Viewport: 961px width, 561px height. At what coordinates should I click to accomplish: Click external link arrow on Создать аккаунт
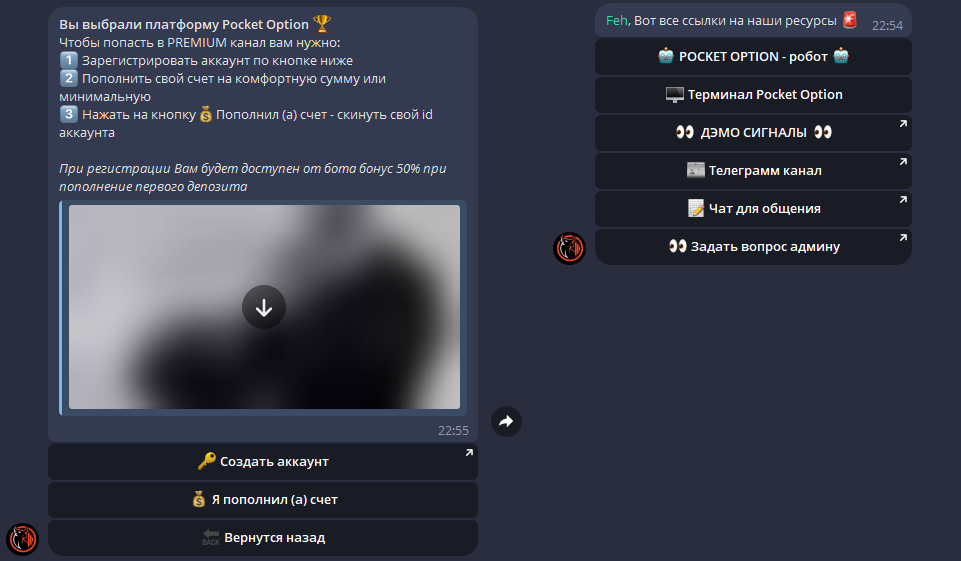[469, 452]
